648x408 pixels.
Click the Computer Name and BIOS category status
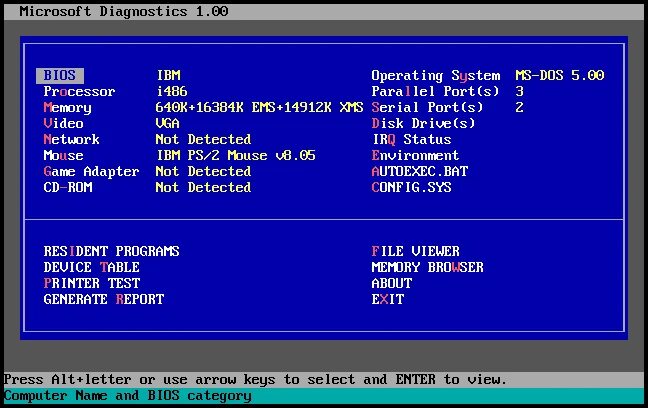(x=127, y=396)
